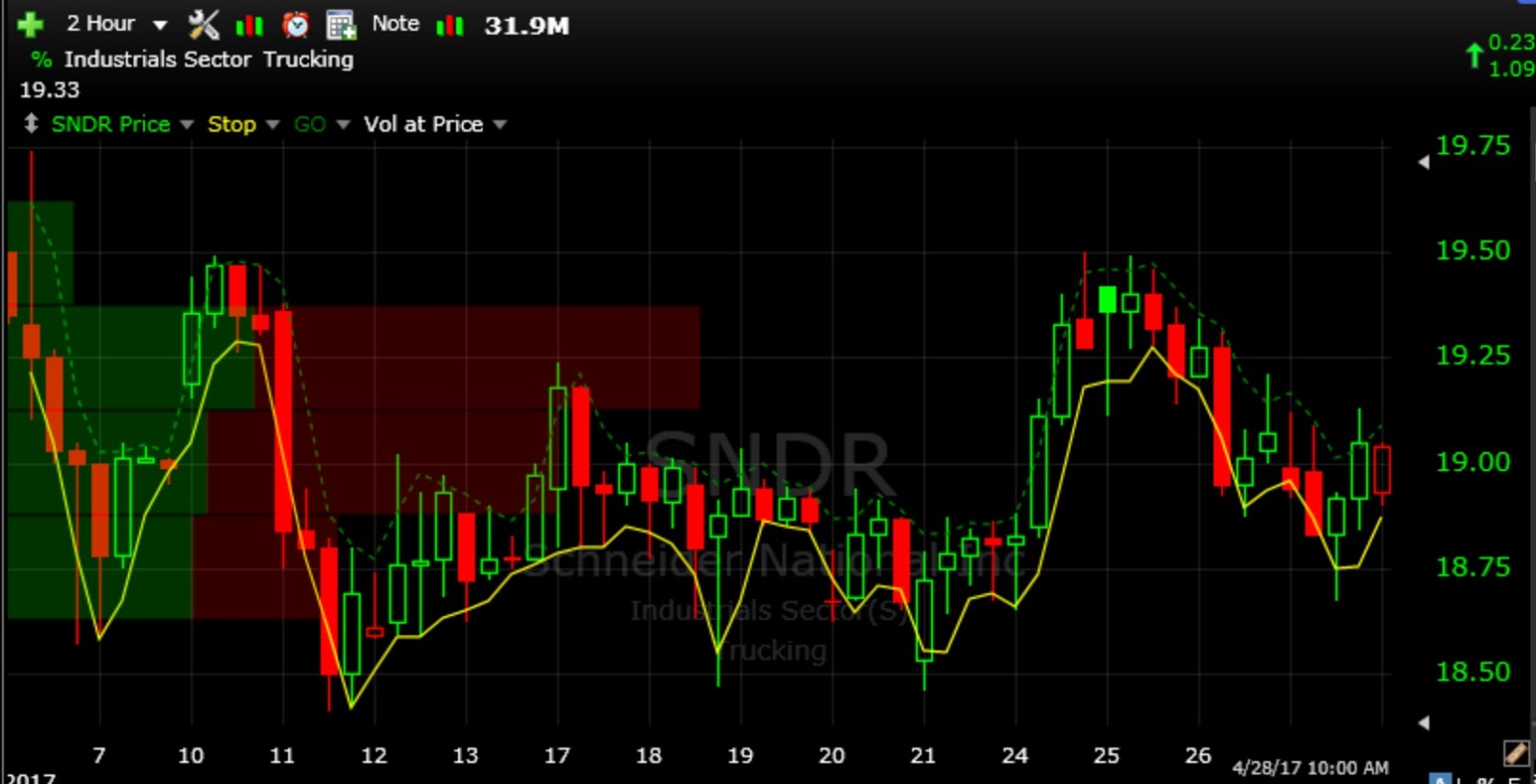Click the calendar note-add icon
Image resolution: width=1536 pixels, height=784 pixels.
(x=341, y=25)
